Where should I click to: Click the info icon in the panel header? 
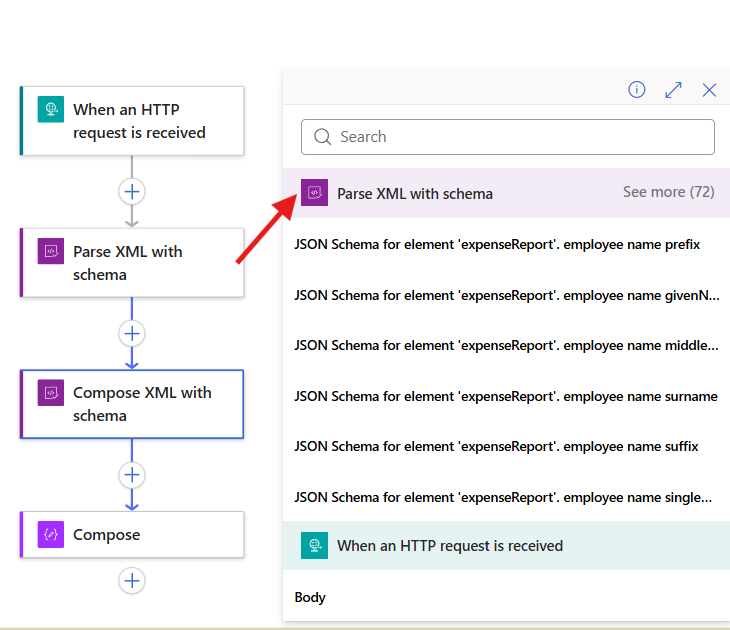pyautogui.click(x=637, y=90)
